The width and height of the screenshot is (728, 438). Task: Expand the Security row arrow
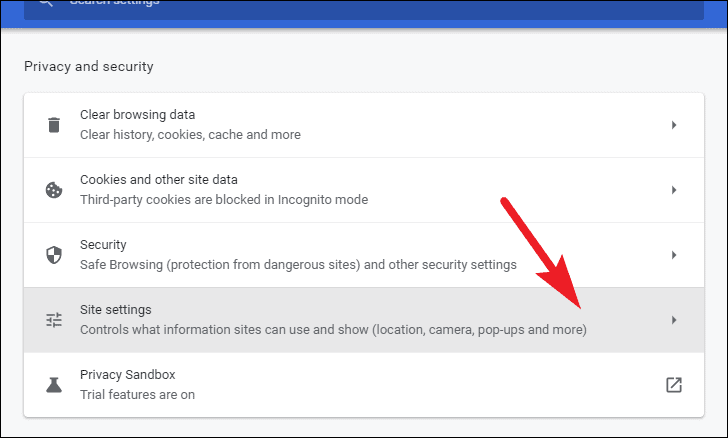674,255
